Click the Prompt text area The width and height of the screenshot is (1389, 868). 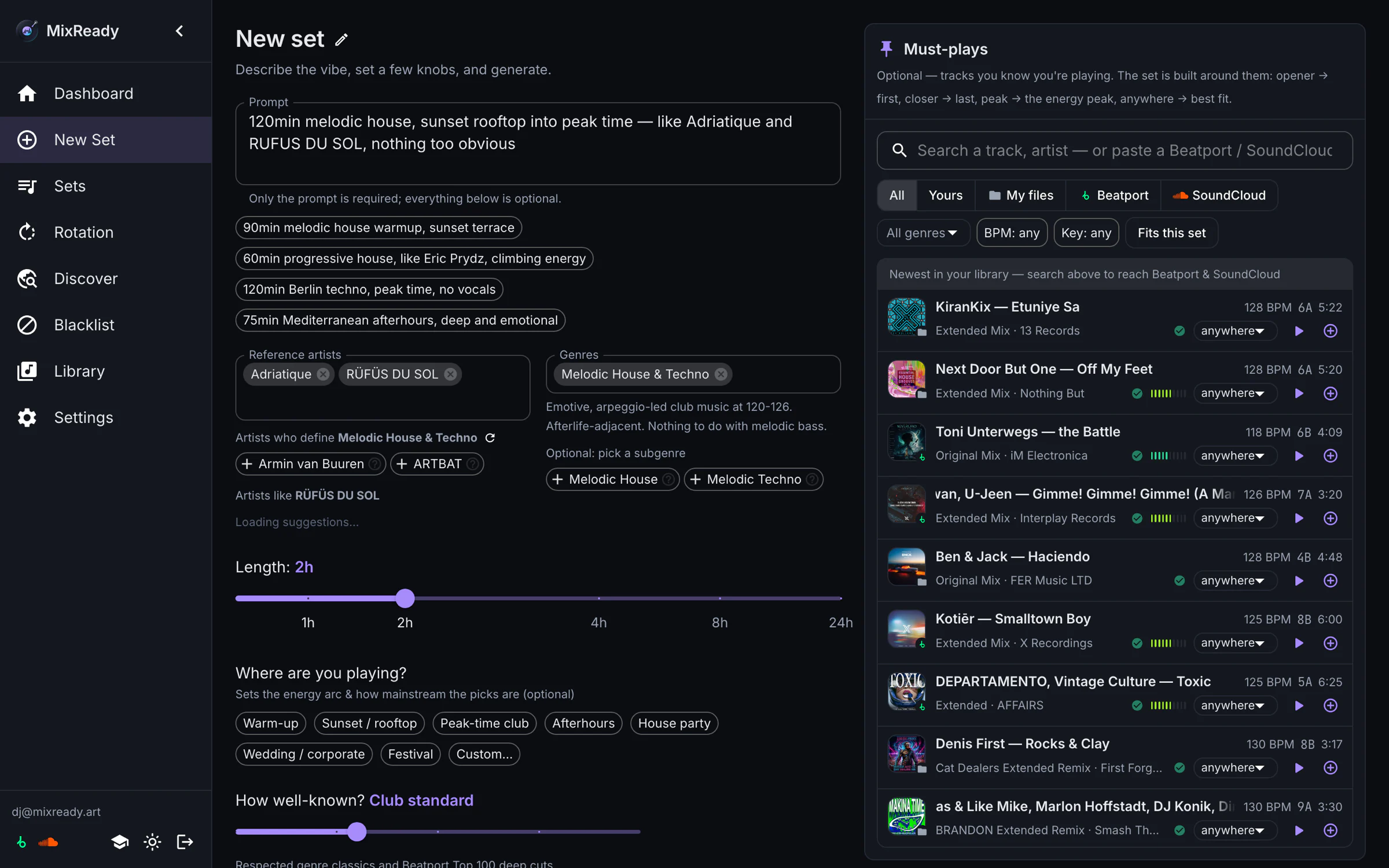(538, 144)
